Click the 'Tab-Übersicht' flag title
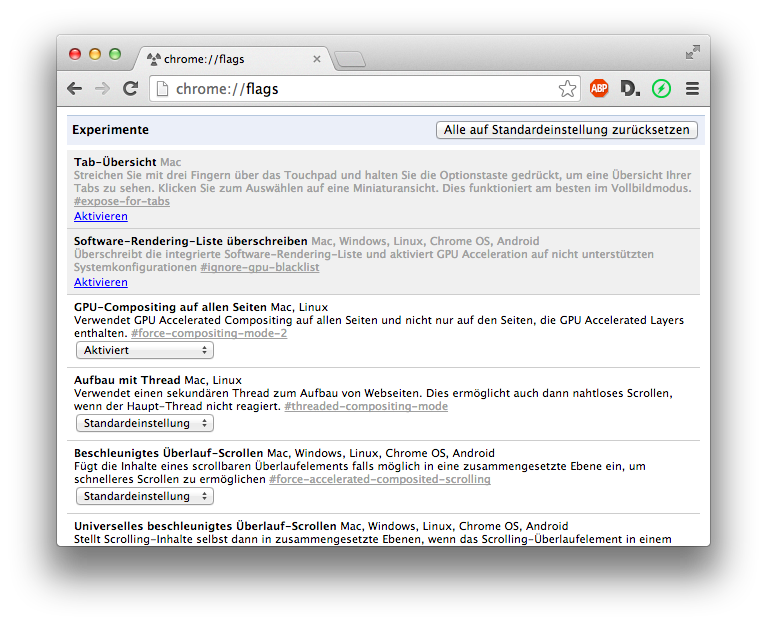The height and width of the screenshot is (625, 767). 115,162
